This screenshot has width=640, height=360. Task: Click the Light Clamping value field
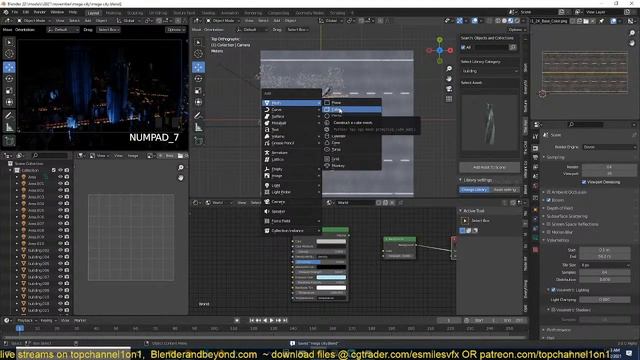click(604, 300)
